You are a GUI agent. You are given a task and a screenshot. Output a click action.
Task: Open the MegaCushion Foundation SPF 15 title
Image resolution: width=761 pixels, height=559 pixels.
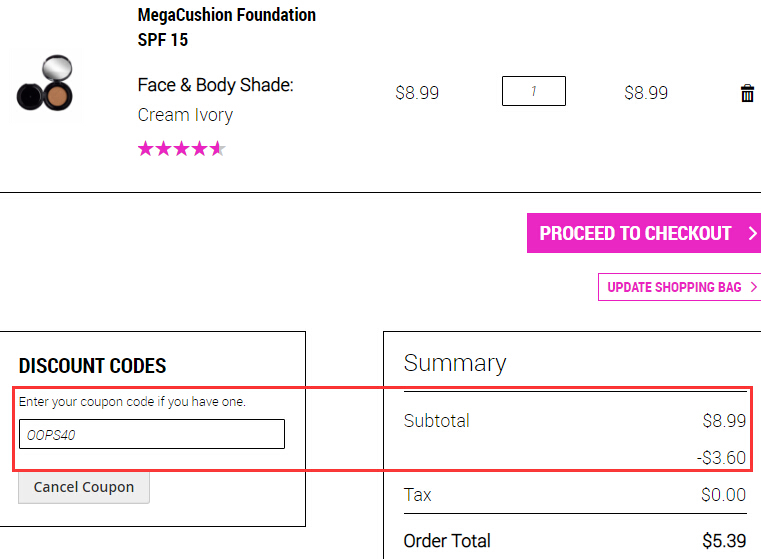pos(227,27)
